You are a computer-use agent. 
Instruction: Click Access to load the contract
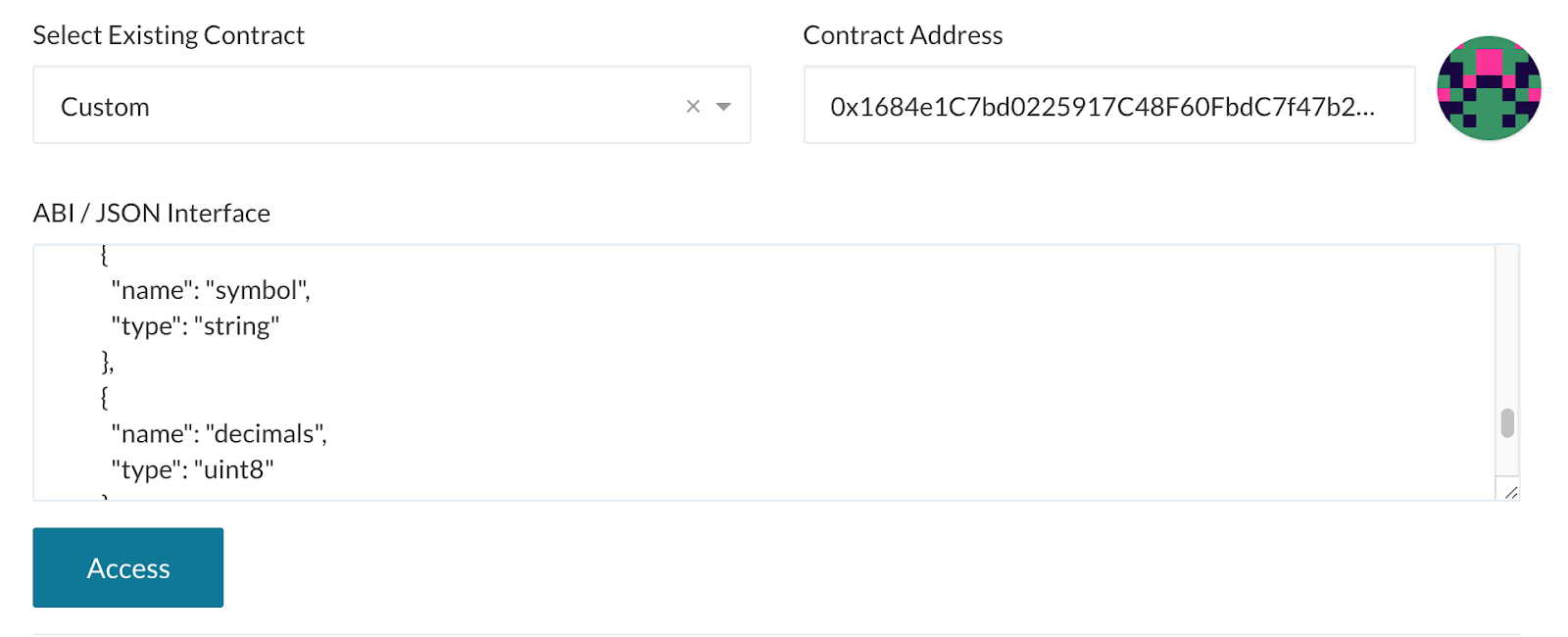point(127,567)
